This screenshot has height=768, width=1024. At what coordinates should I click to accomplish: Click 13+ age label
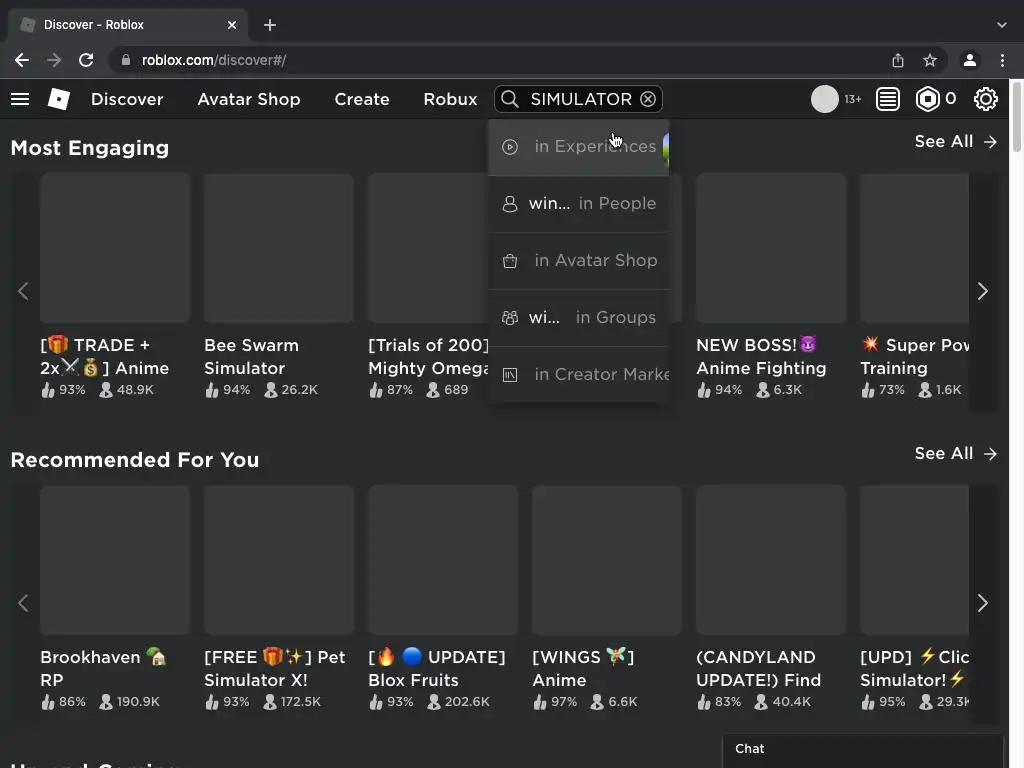pyautogui.click(x=852, y=99)
